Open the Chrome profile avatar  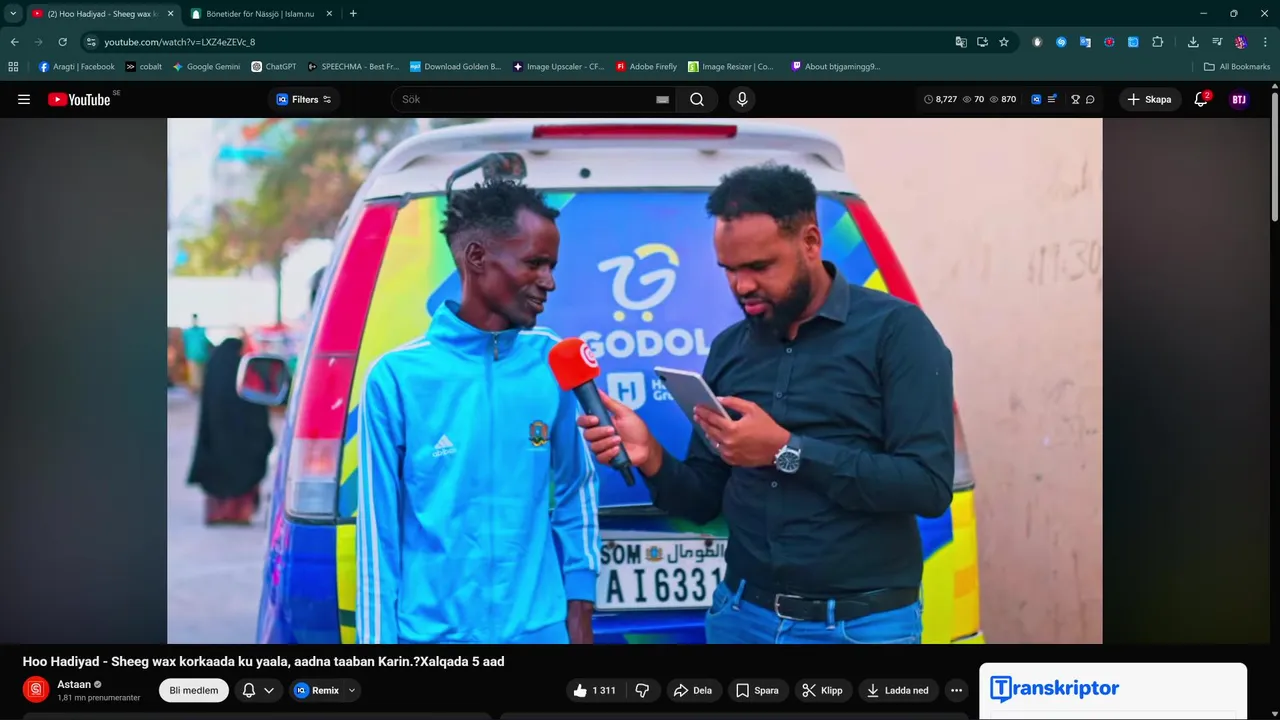point(1241,42)
